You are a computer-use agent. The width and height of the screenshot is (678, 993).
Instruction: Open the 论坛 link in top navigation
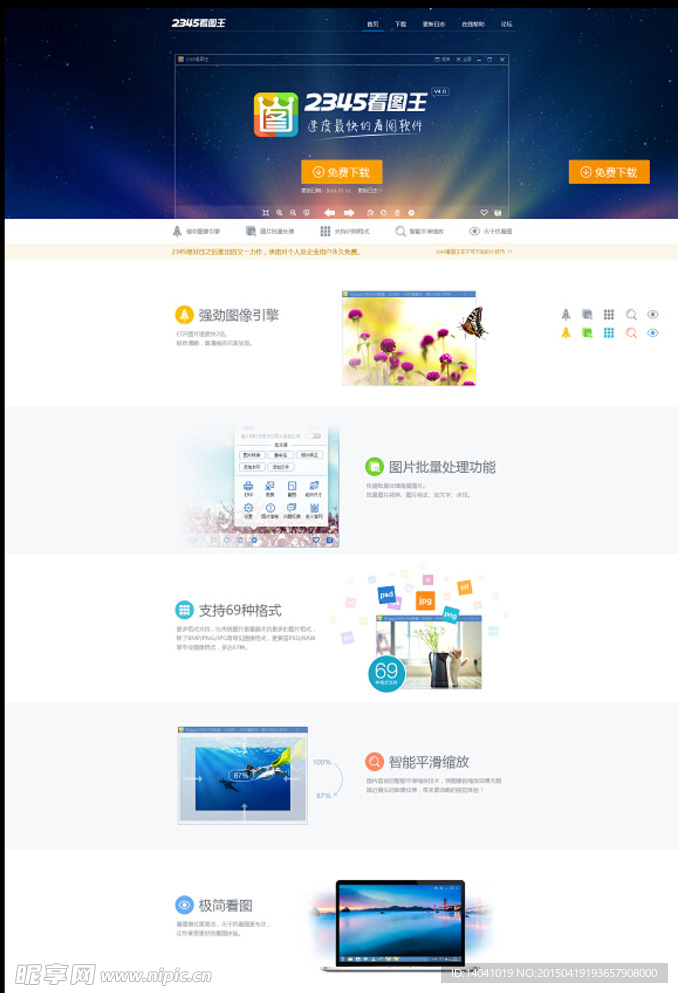(506, 24)
